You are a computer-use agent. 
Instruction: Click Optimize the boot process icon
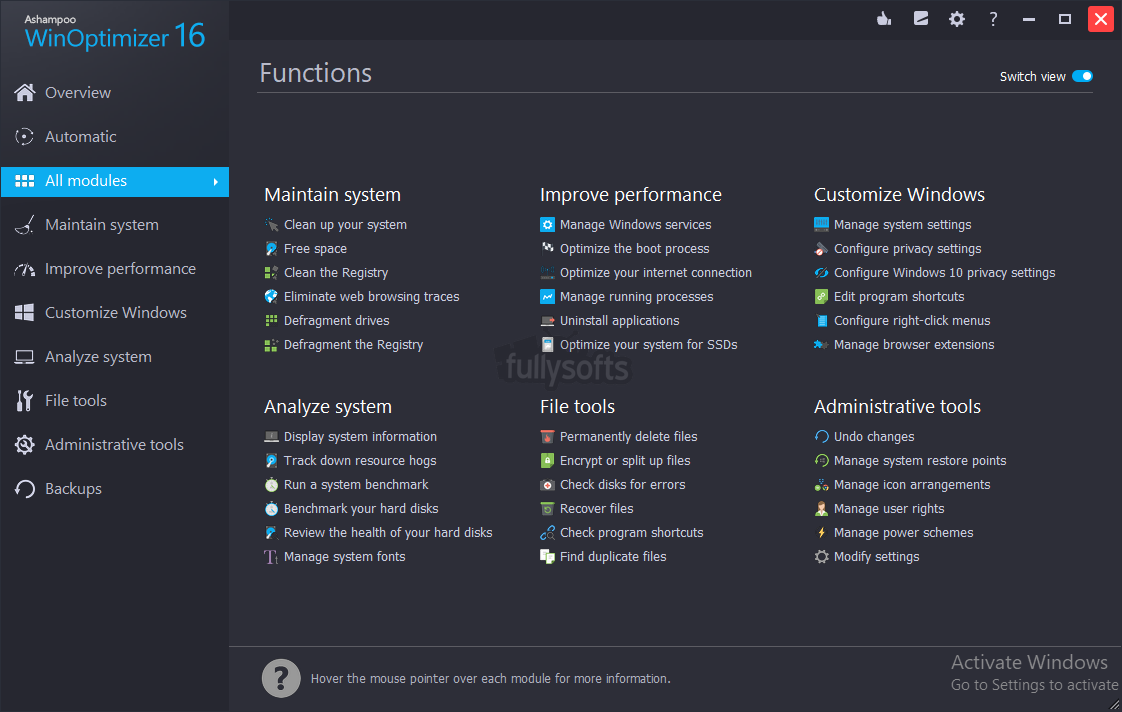coord(547,249)
